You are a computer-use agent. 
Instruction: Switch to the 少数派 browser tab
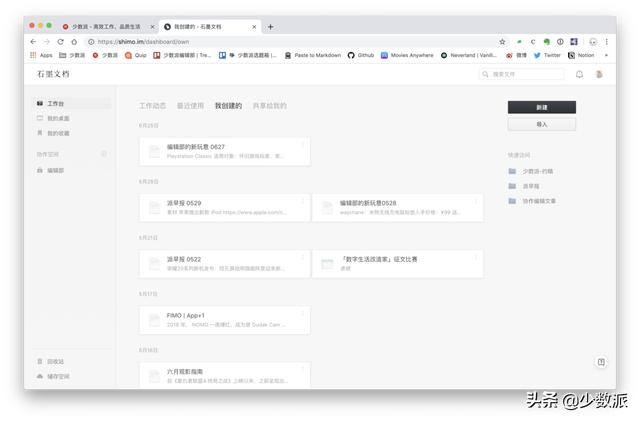pos(108,27)
